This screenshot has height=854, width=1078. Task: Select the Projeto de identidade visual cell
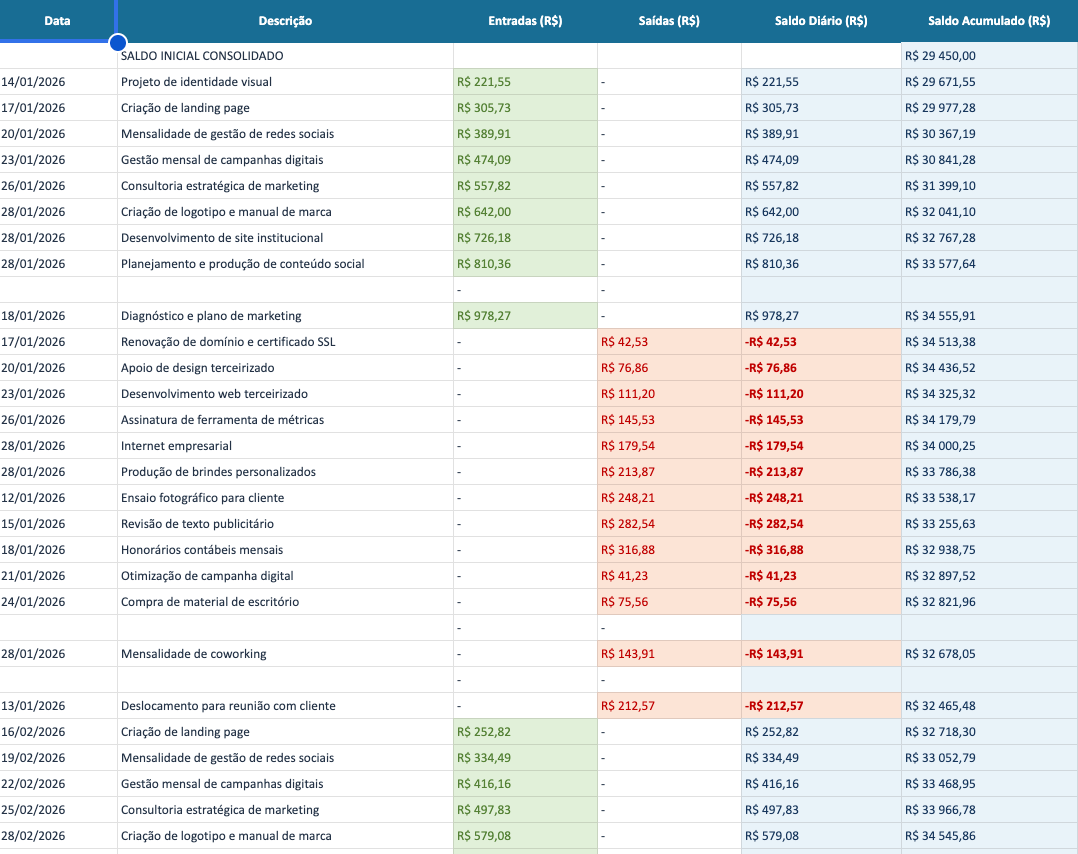[285, 82]
